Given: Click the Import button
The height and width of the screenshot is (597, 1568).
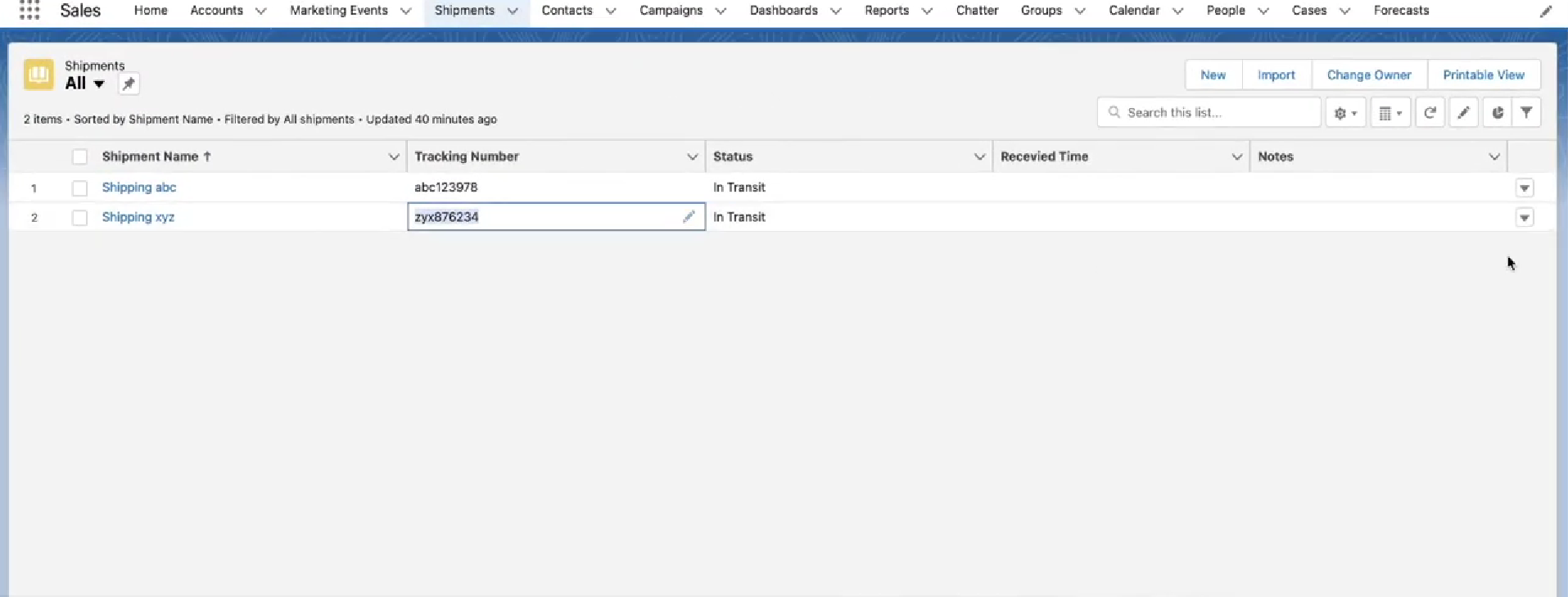Looking at the screenshot, I should click(1277, 75).
